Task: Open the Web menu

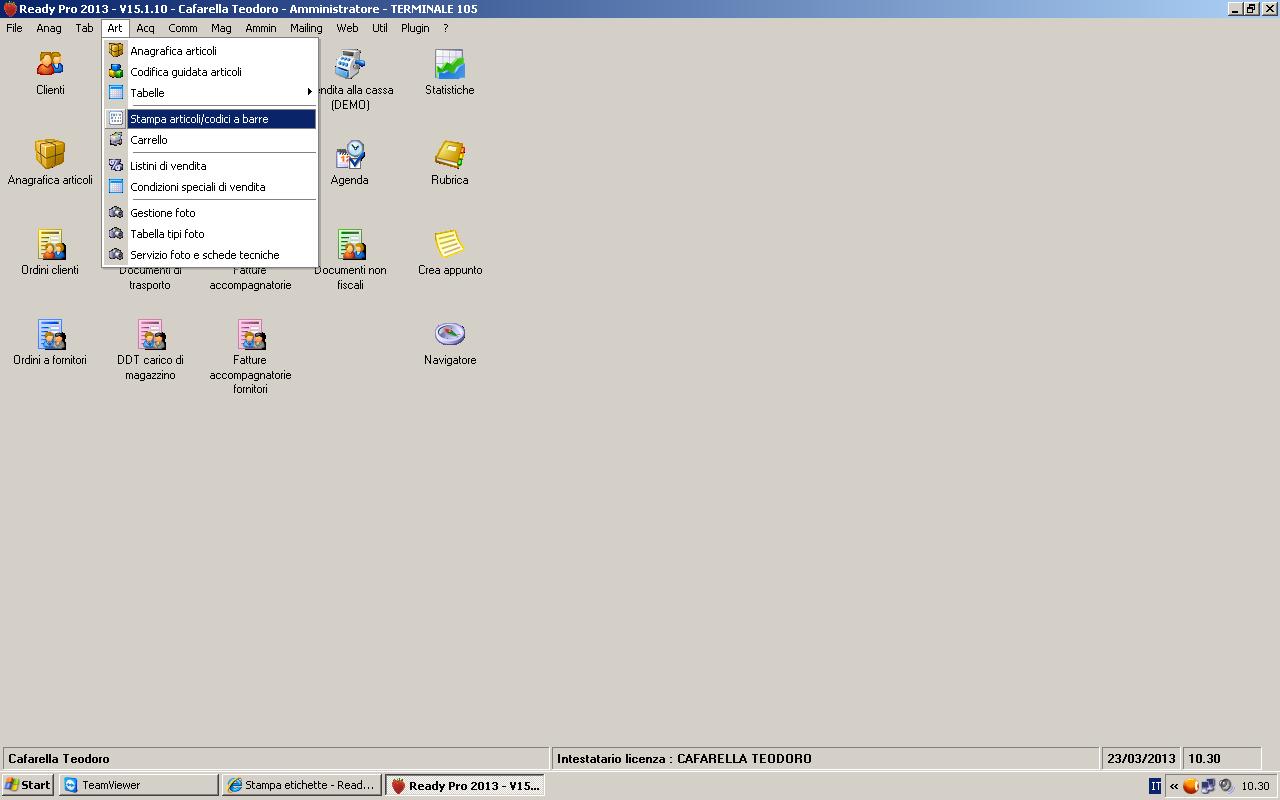Action: tap(347, 28)
